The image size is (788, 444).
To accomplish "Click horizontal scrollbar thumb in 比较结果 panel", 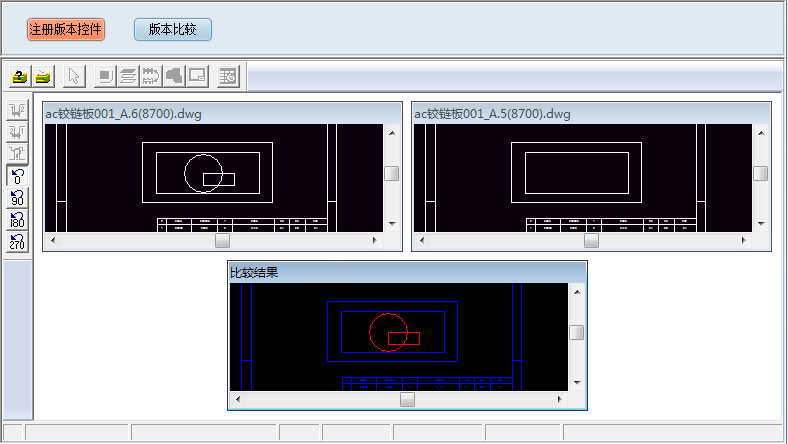I will [407, 400].
